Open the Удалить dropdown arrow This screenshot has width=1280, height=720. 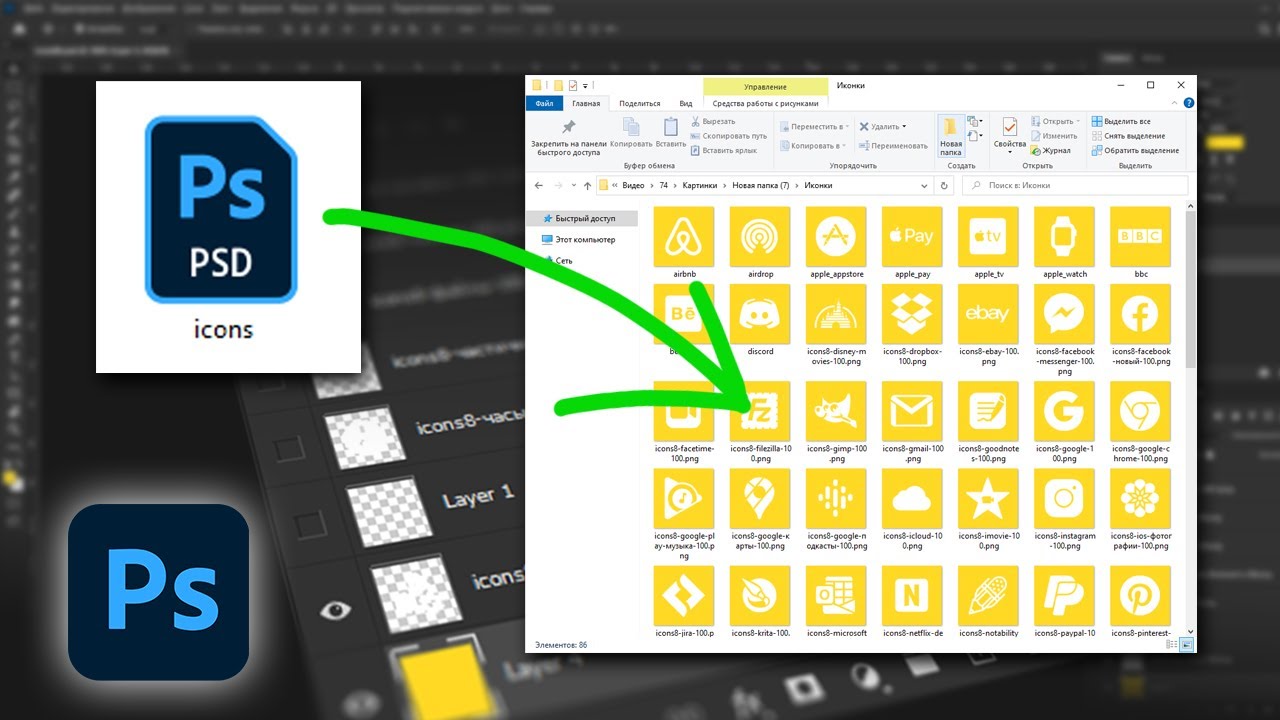coord(904,127)
